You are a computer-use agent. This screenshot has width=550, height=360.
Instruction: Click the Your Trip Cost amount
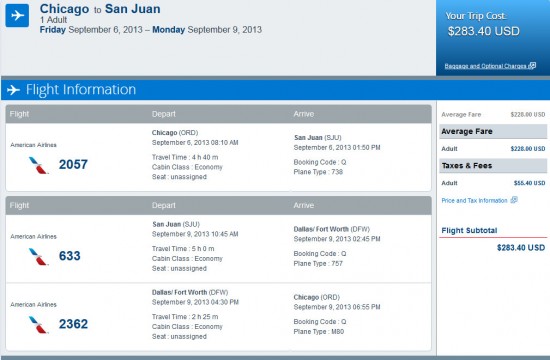[483, 31]
